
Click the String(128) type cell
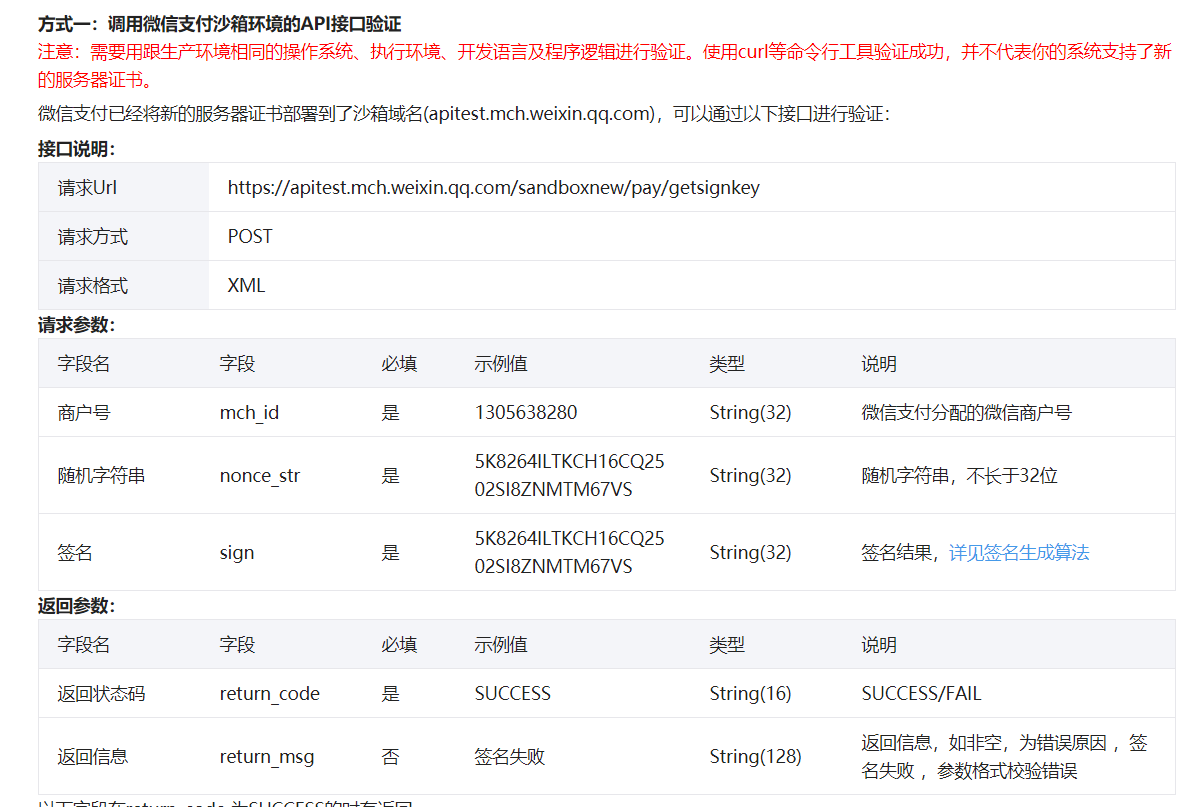[755, 757]
